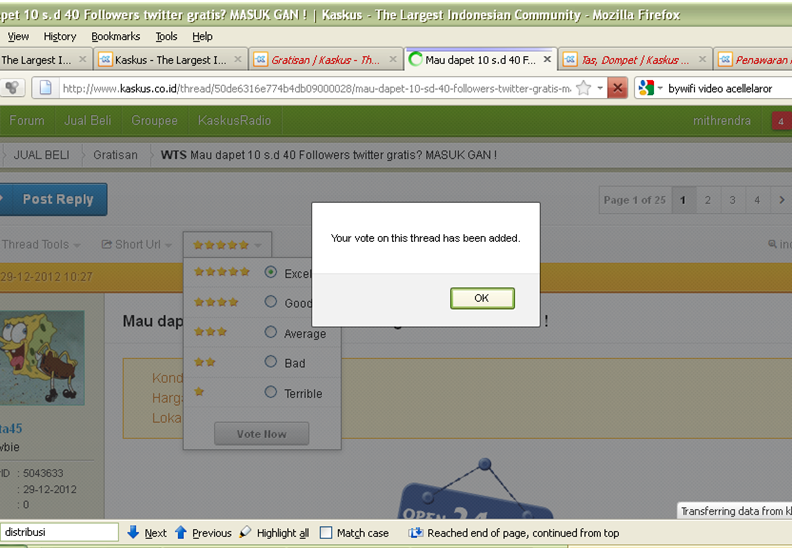
Task: Click the OPEN 24 sign image
Action: click(x=476, y=489)
